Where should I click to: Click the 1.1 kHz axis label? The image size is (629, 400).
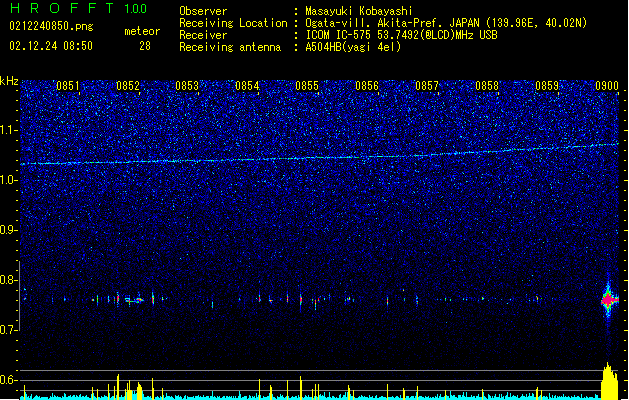click(x=8, y=130)
